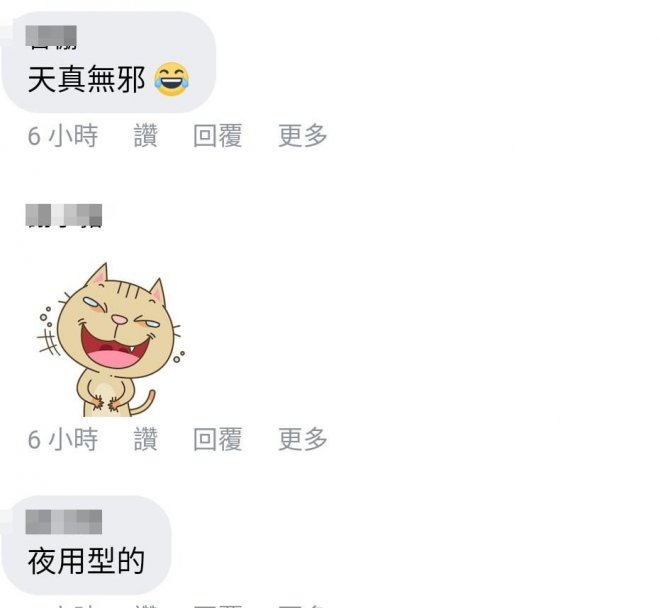Like the 夜用型的 comment
The width and height of the screenshot is (660, 608).
coord(146,605)
